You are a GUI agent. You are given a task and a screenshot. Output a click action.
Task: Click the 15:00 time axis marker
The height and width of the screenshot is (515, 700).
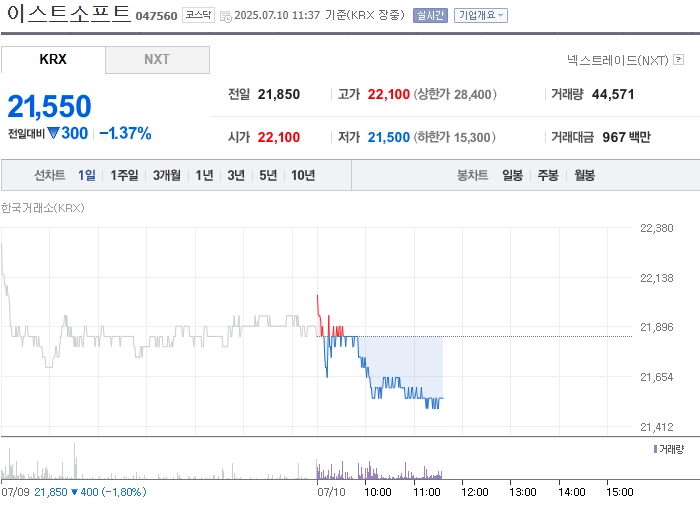click(x=620, y=492)
